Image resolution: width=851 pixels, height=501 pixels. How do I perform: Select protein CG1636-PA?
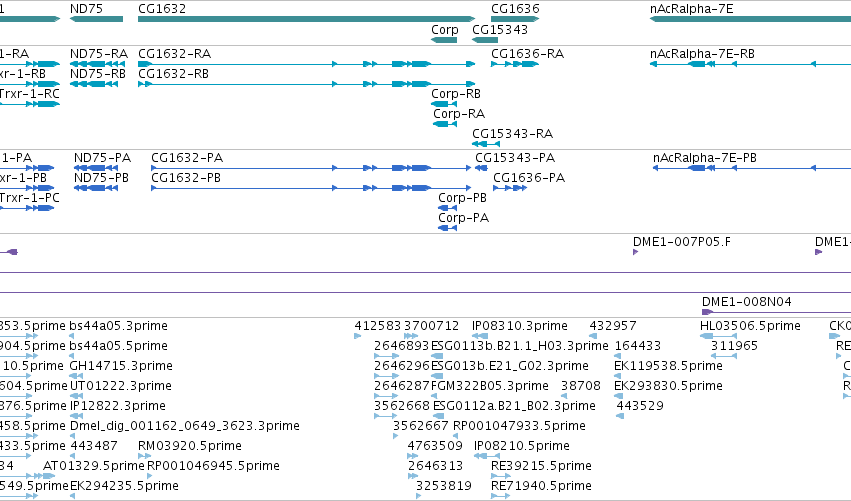tap(529, 178)
